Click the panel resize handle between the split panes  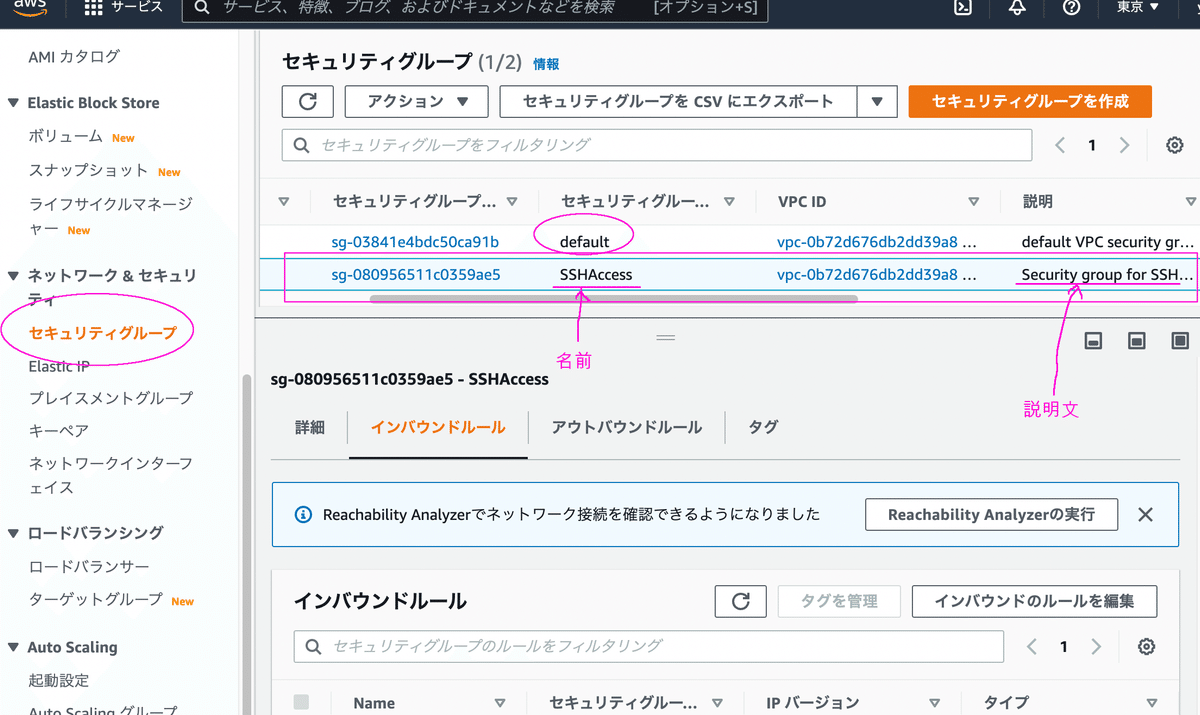665,338
